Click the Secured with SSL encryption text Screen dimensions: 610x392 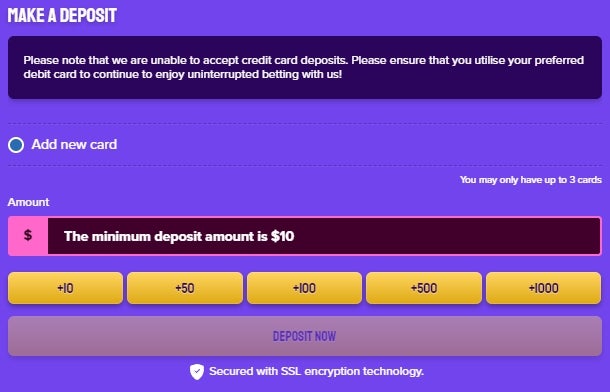(316, 371)
